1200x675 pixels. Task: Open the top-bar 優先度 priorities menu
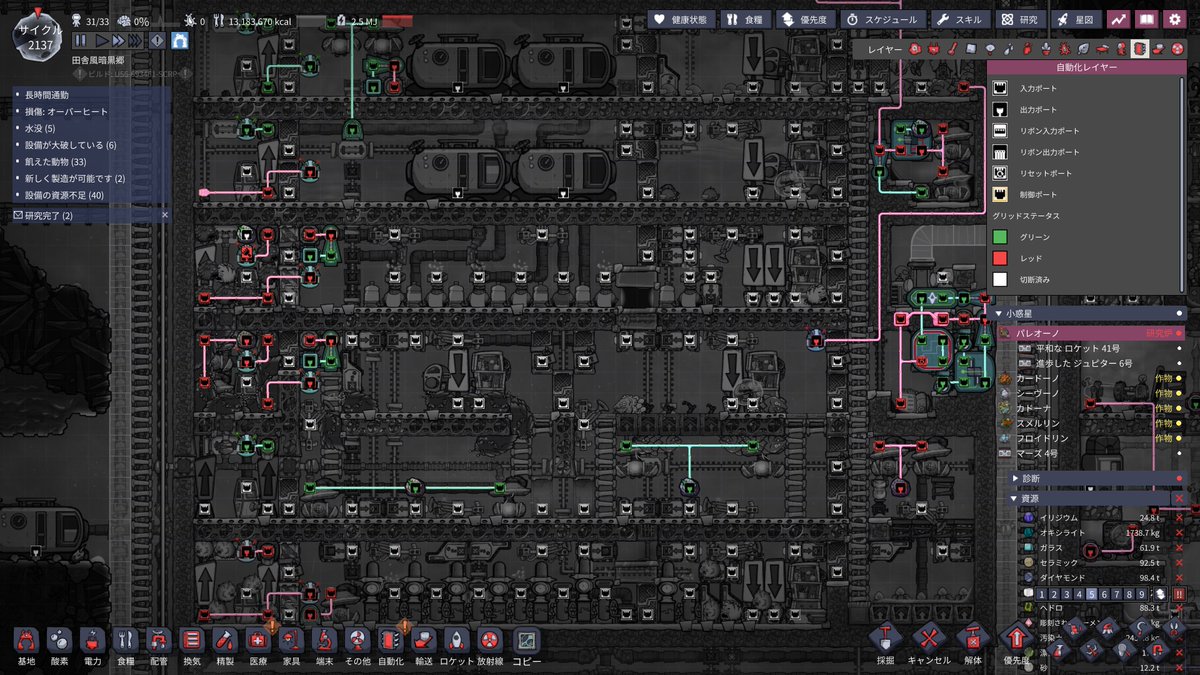click(804, 19)
